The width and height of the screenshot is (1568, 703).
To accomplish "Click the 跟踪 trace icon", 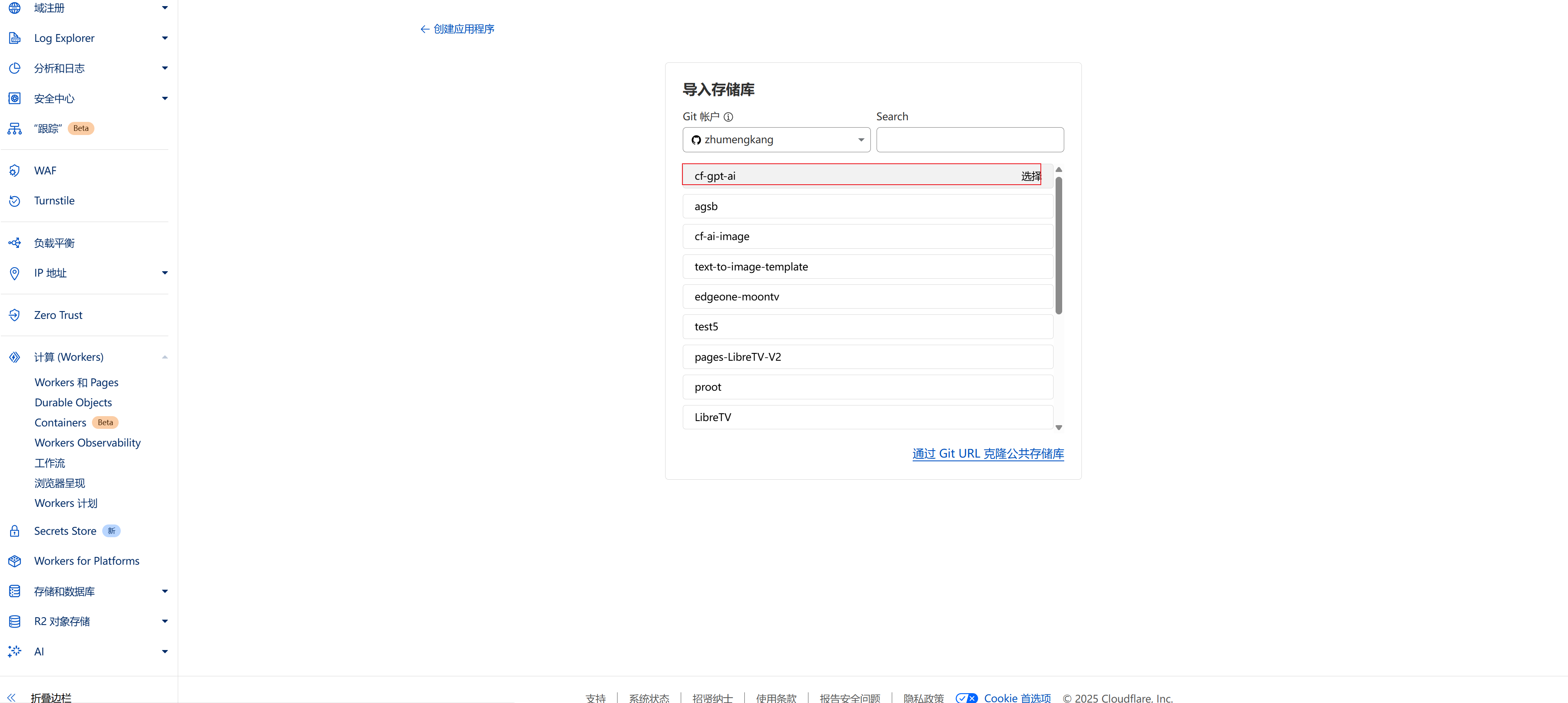I will pos(15,128).
